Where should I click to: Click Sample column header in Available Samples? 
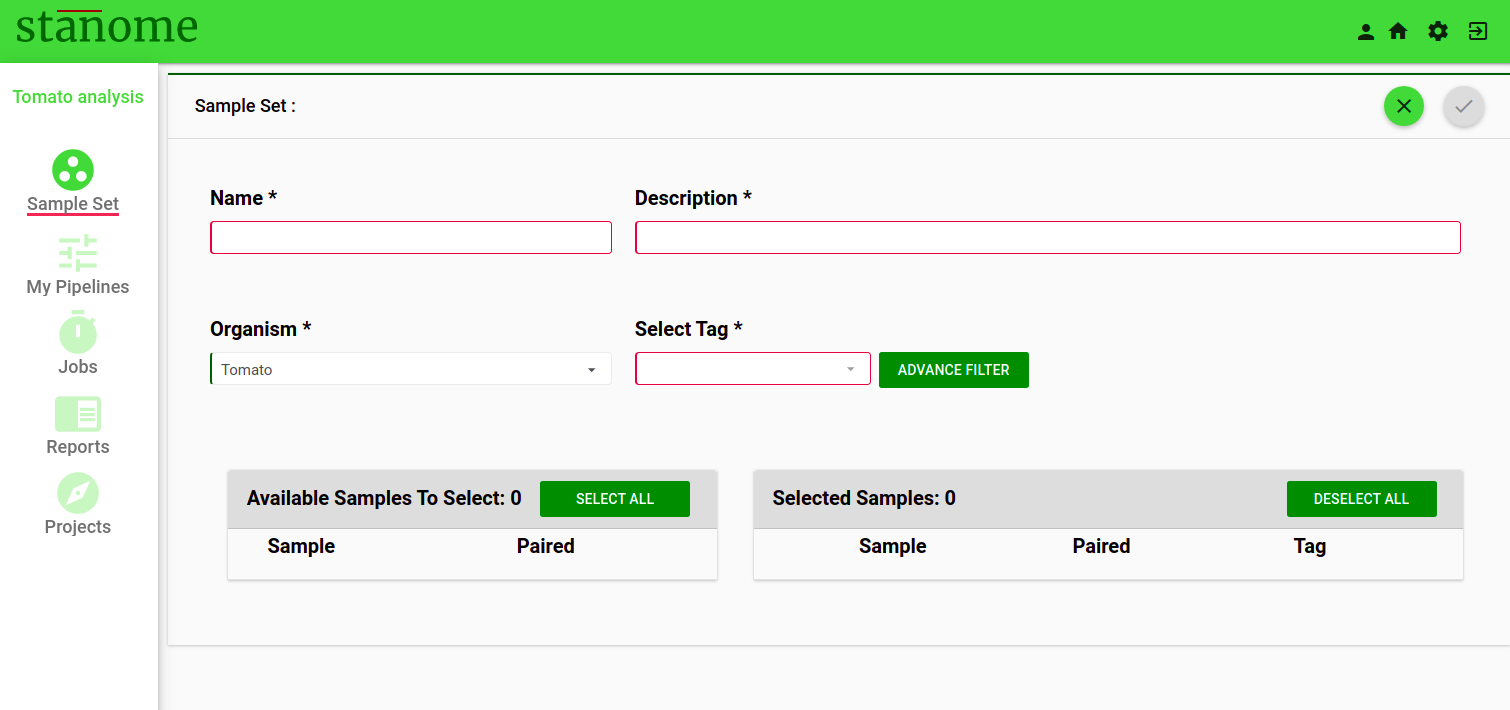coord(301,546)
